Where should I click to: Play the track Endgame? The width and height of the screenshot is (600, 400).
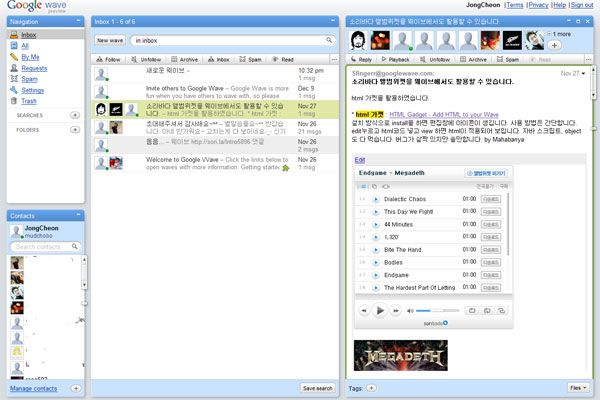click(x=376, y=275)
